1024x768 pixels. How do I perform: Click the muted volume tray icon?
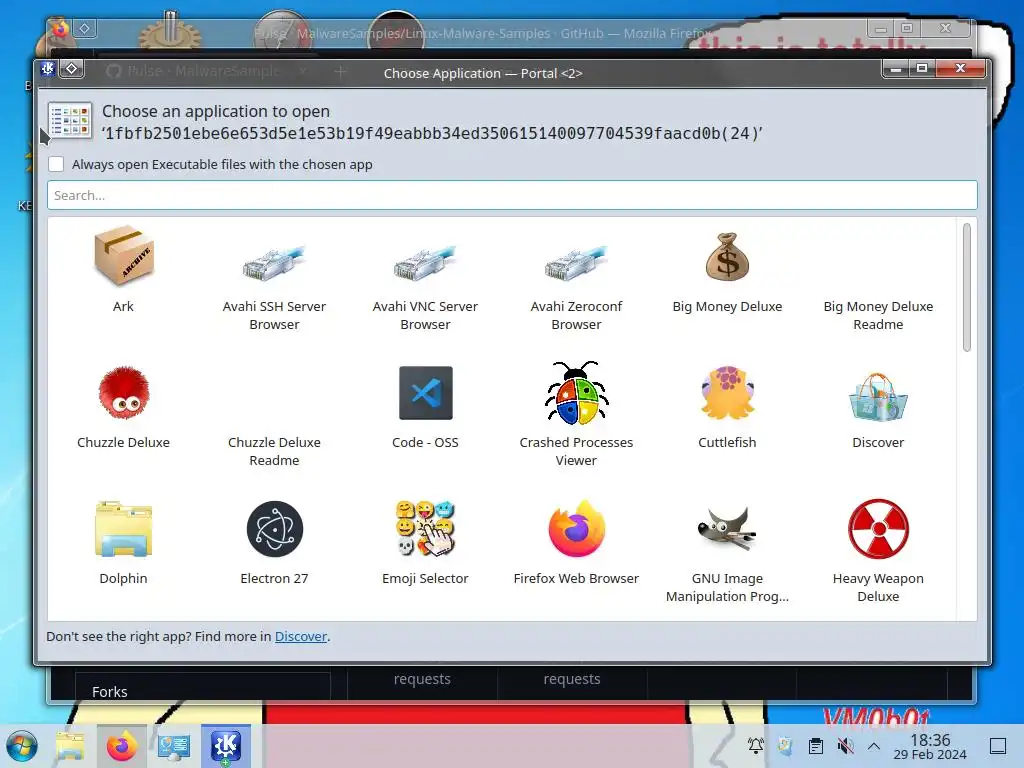(845, 745)
